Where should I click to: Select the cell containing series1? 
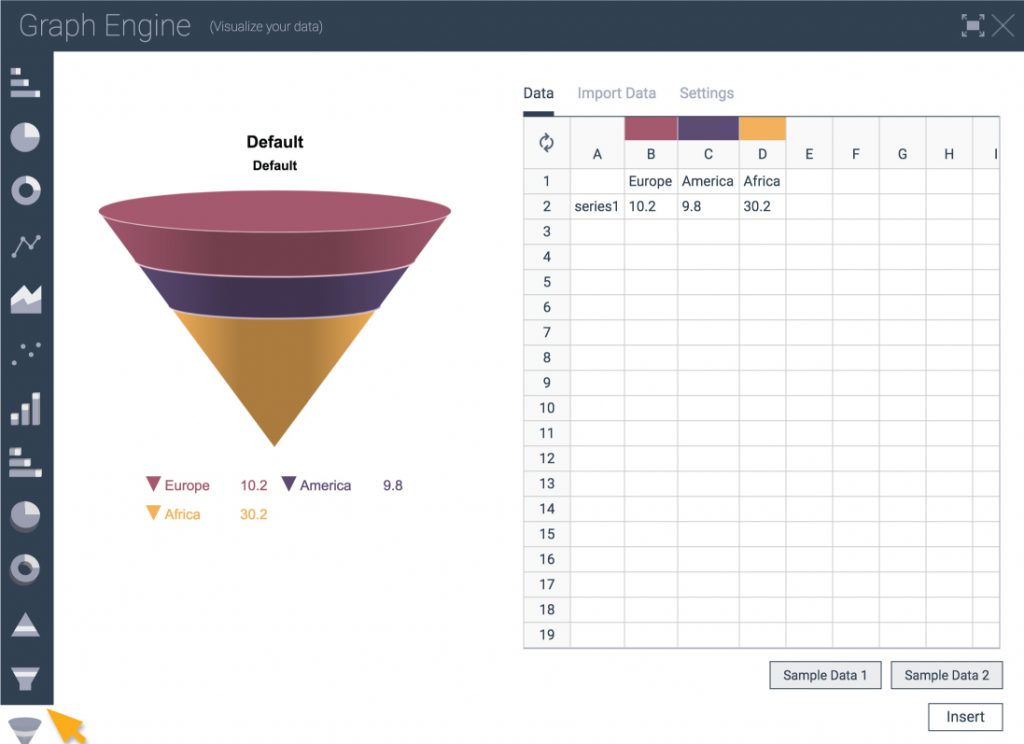point(596,206)
